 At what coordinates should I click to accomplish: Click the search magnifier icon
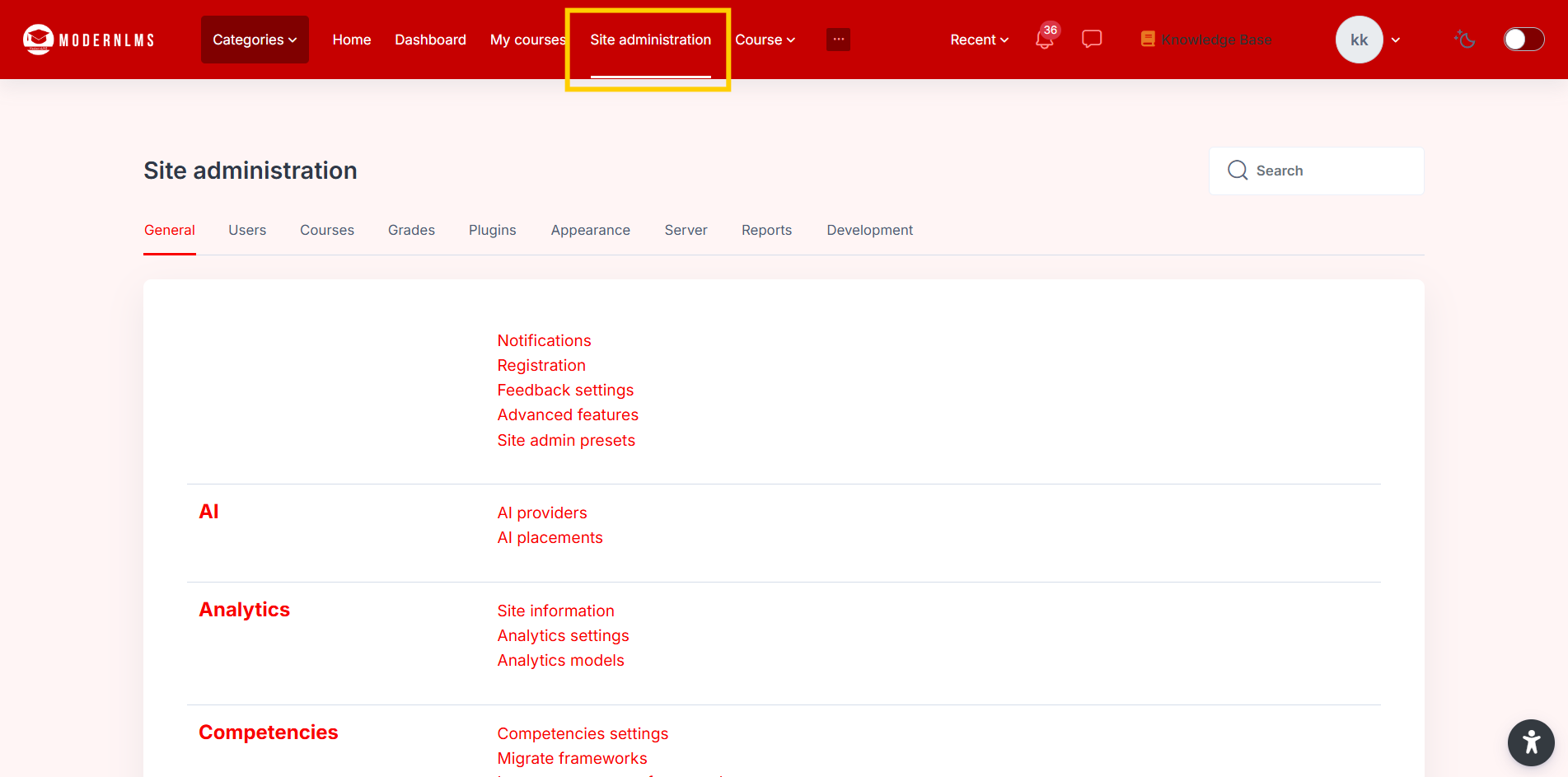click(x=1238, y=171)
